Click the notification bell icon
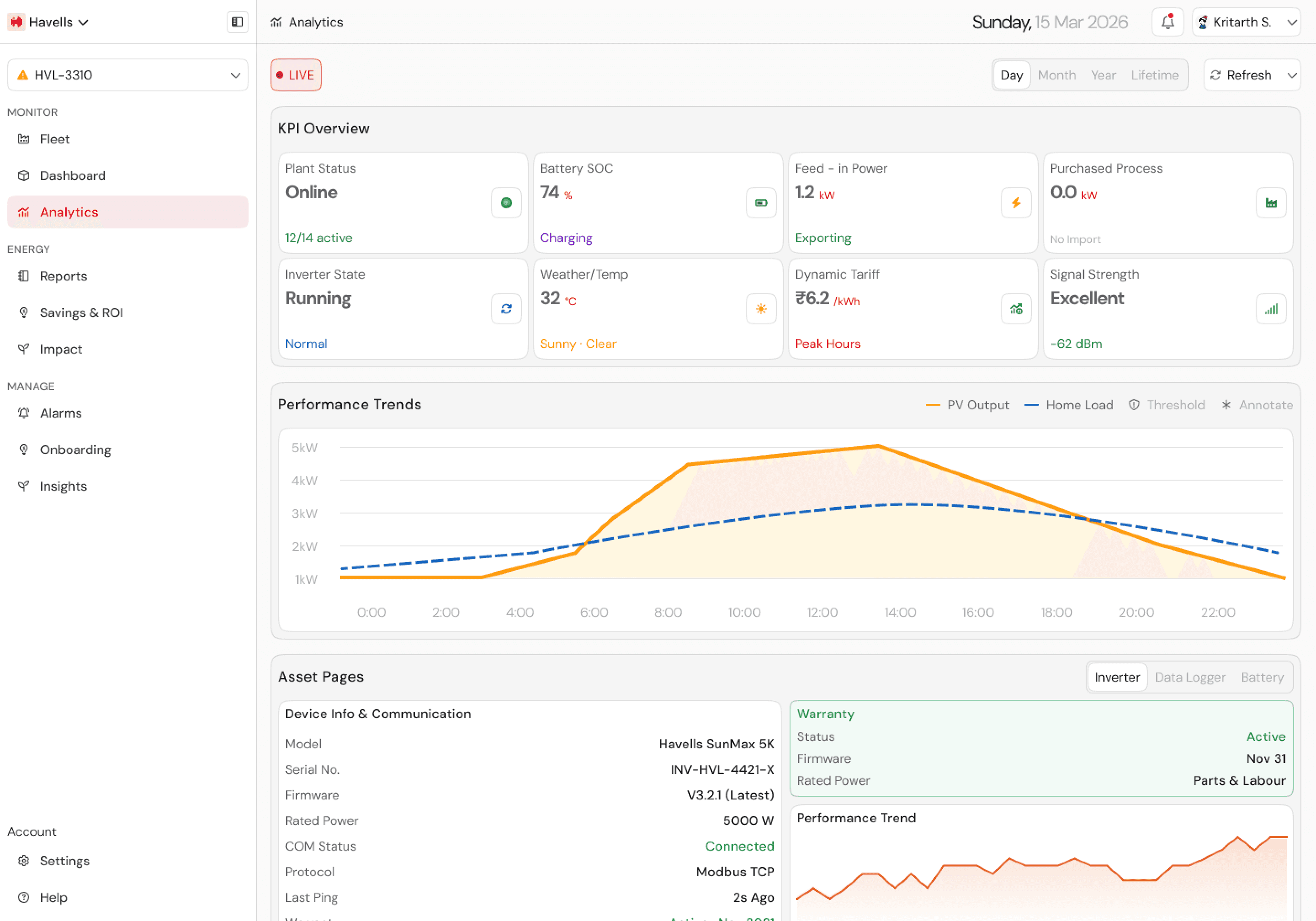The height and width of the screenshot is (921, 1316). 1167,22
